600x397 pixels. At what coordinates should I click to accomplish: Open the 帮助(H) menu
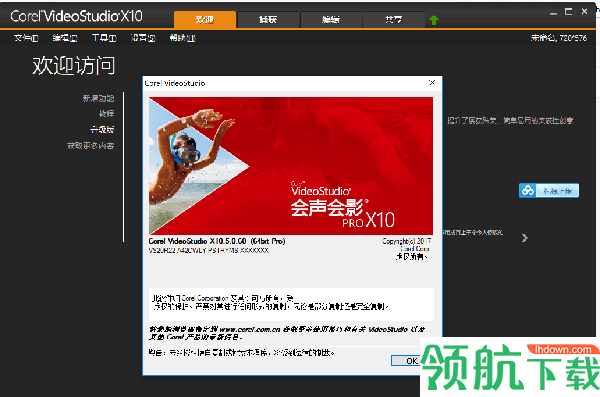pos(183,38)
